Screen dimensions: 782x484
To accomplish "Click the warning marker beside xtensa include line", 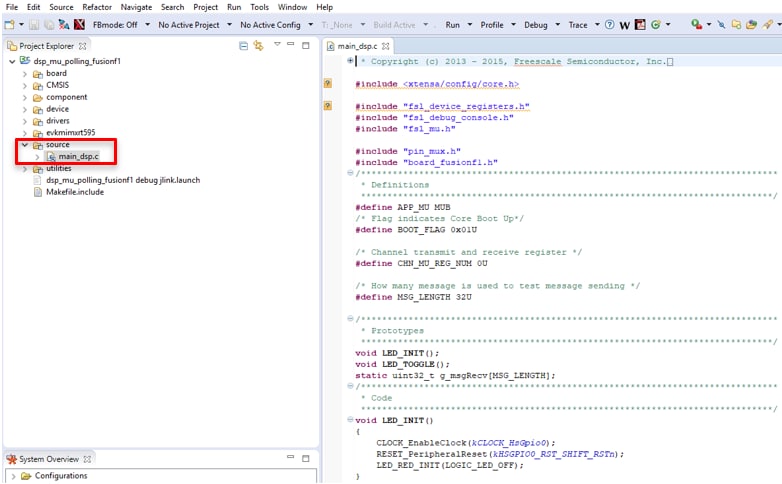I will point(327,83).
